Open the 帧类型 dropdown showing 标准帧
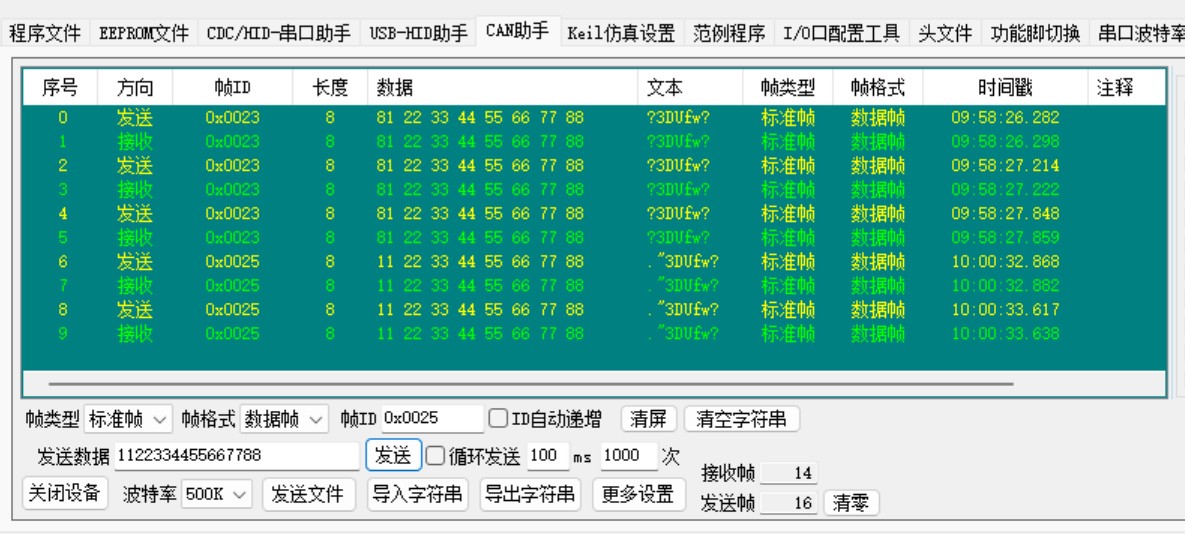The height and width of the screenshot is (534, 1185). [x=128, y=418]
